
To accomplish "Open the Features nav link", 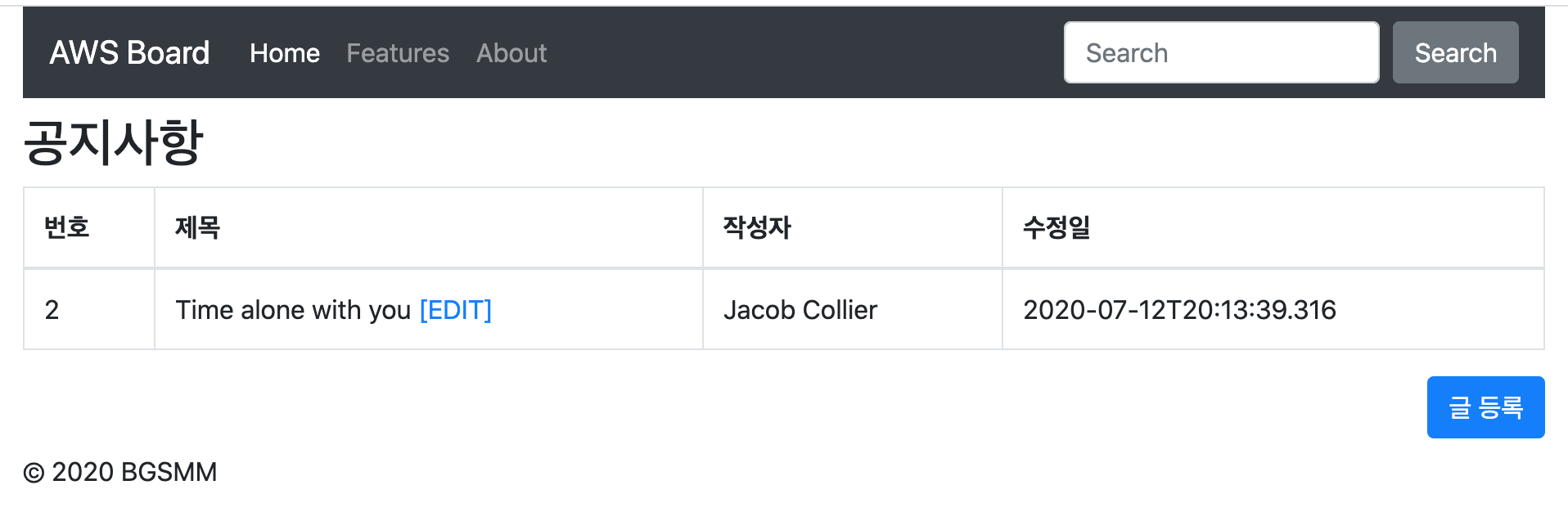I will pos(398,53).
